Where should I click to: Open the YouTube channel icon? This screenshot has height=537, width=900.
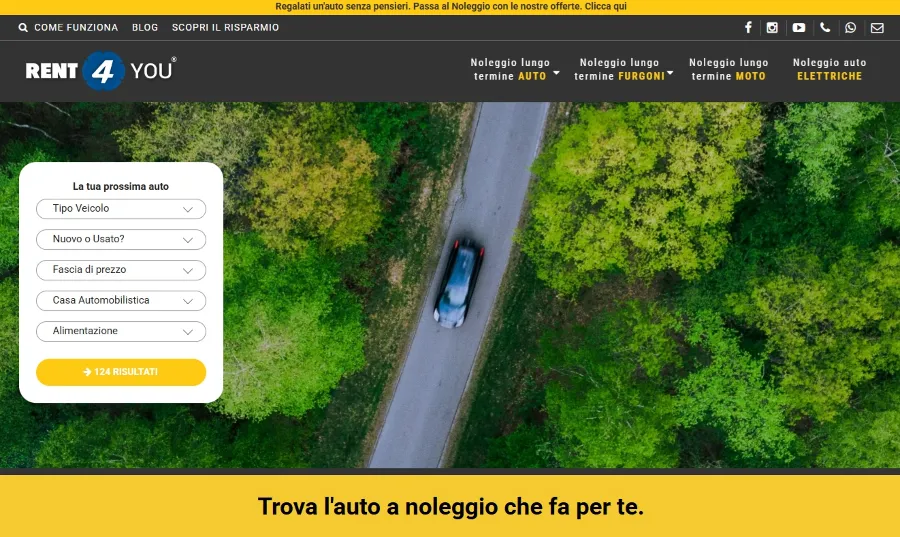point(798,28)
